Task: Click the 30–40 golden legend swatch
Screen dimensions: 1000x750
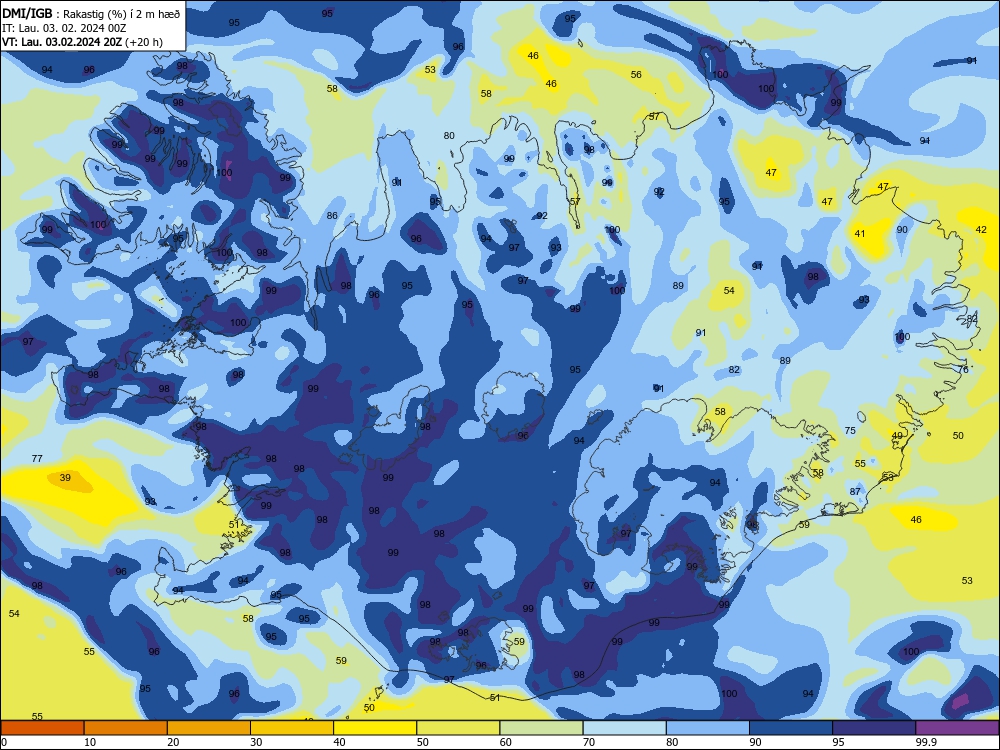Action: tap(292, 728)
